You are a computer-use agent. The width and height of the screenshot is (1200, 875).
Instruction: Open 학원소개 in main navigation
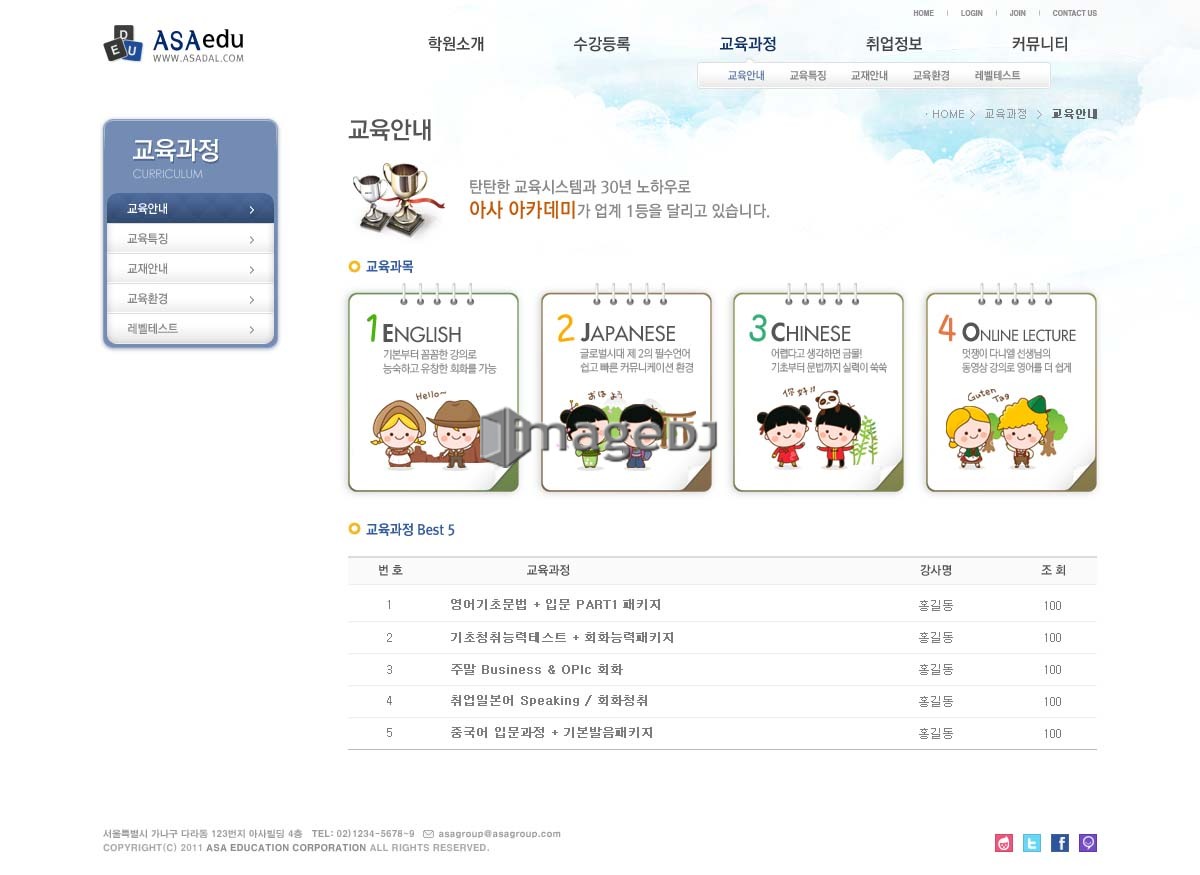[456, 44]
